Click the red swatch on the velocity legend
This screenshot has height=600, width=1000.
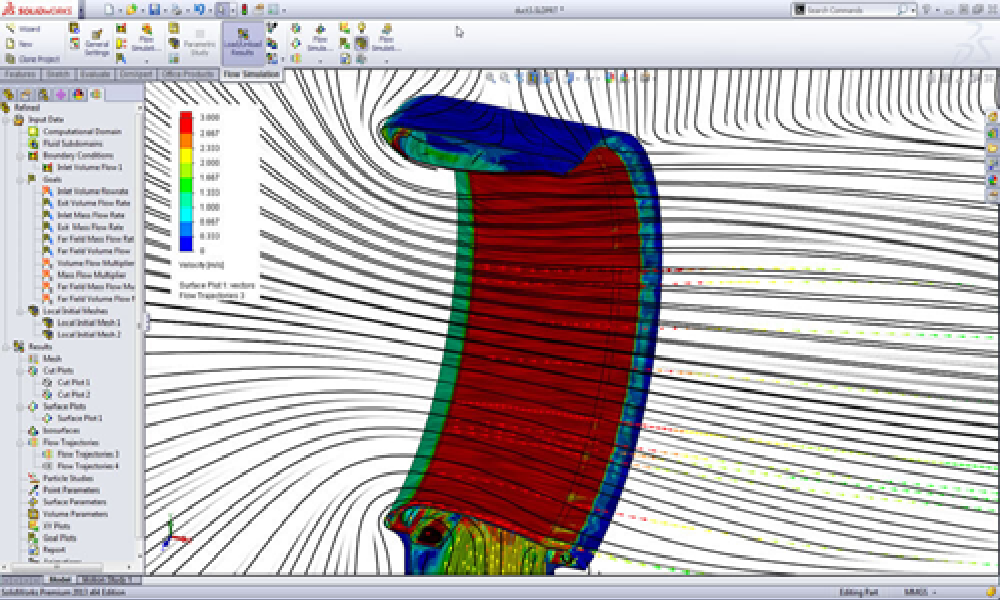[x=185, y=122]
